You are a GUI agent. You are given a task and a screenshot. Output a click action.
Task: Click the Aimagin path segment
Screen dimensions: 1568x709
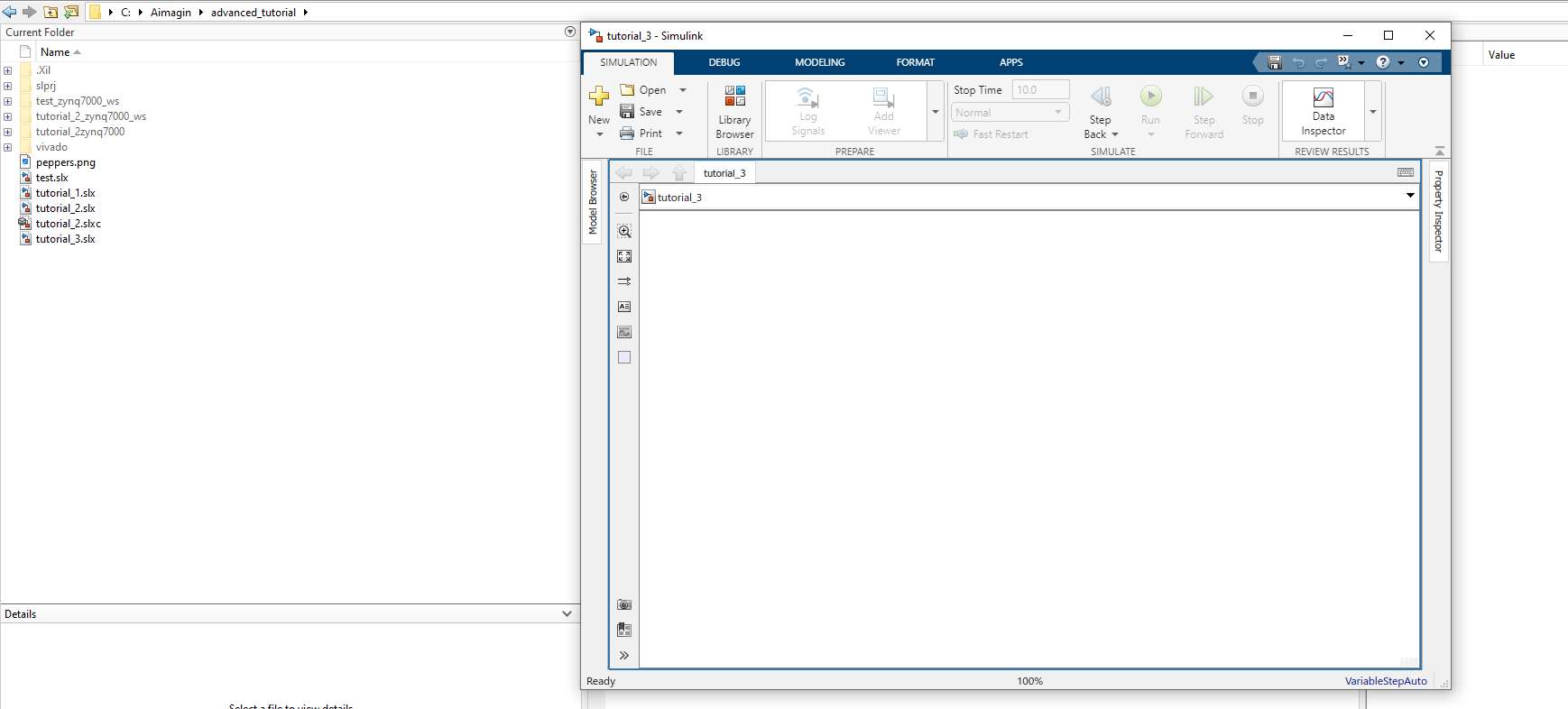[171, 13]
